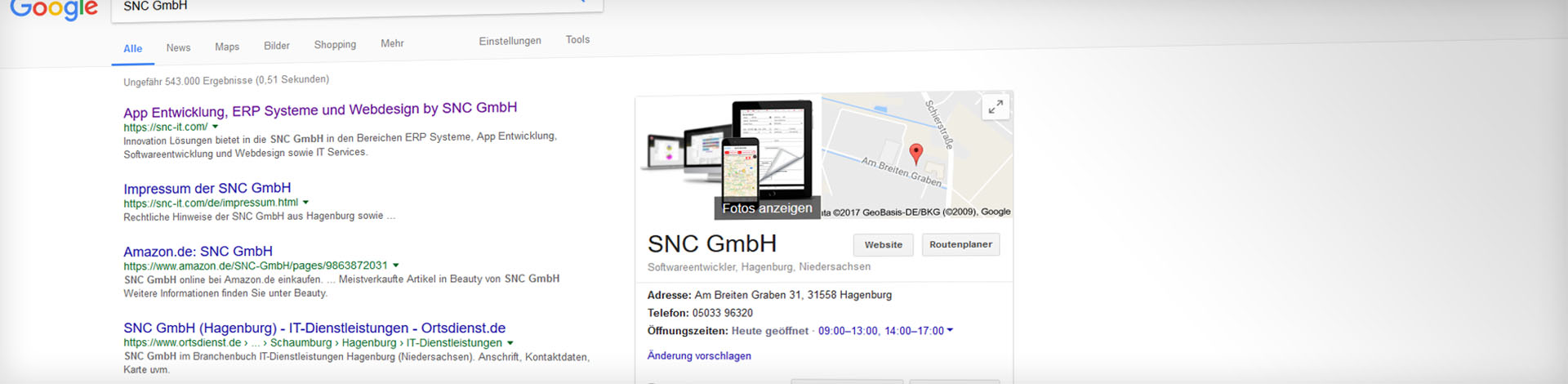Click the Tools option
Screen dimensions: 1568x384
(577, 39)
